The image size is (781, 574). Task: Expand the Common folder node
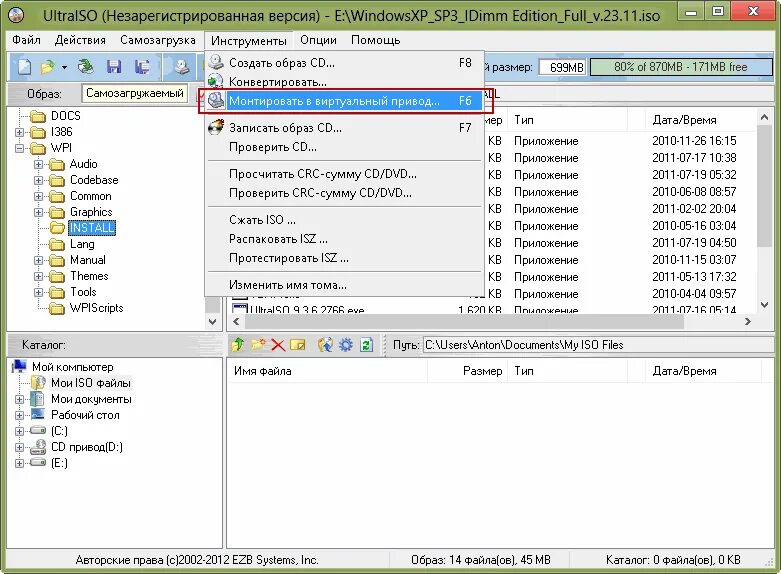(x=38, y=196)
